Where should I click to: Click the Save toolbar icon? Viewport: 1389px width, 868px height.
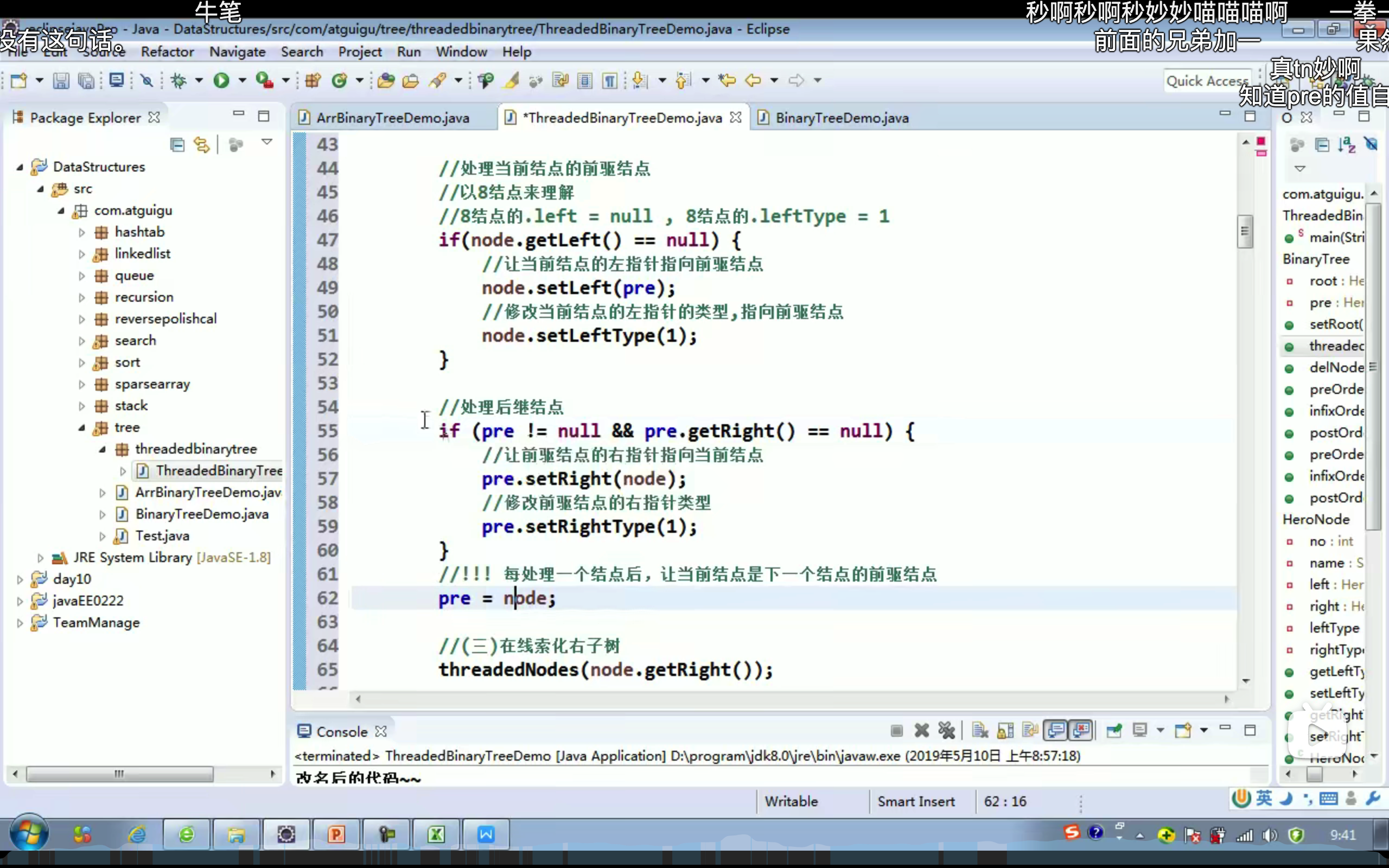[61, 80]
